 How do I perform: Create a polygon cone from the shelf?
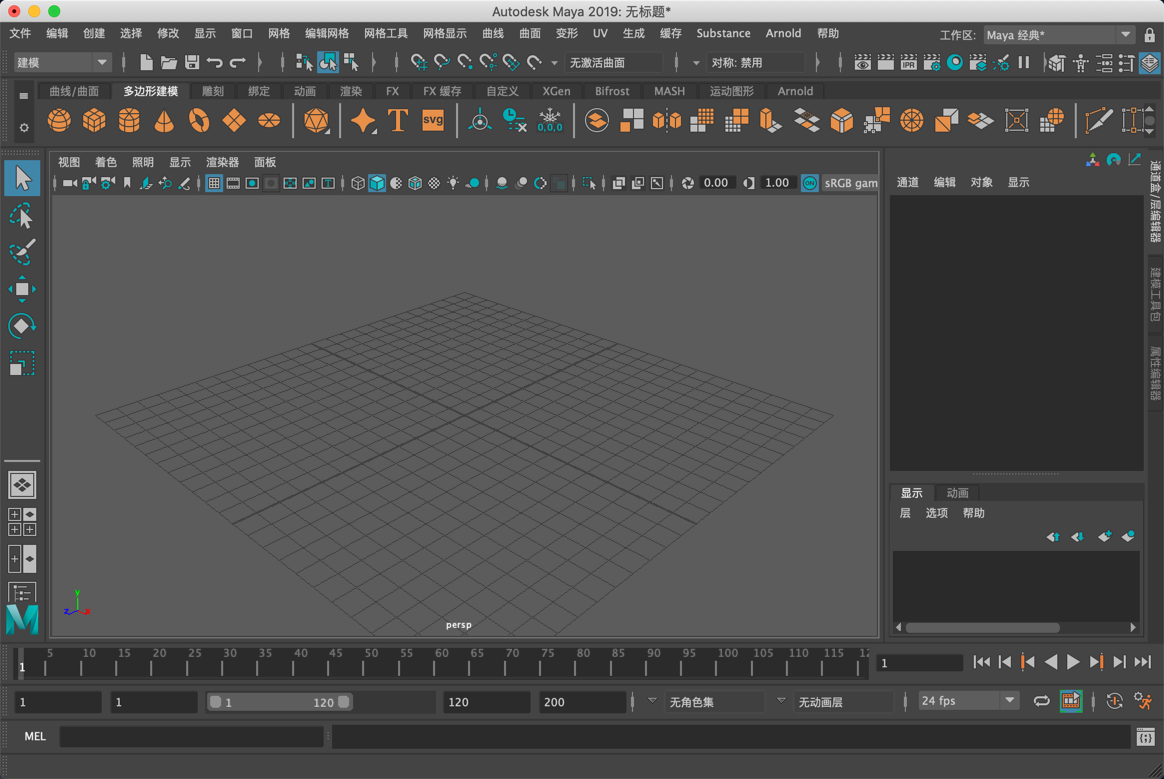(163, 120)
